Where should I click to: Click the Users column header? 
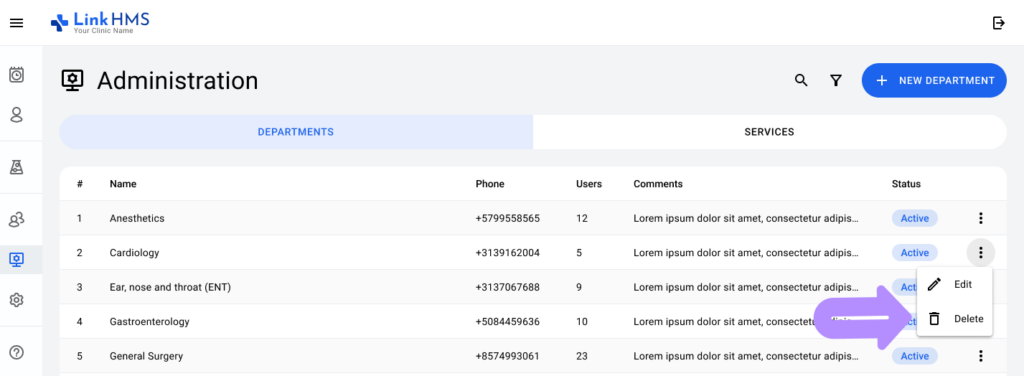coord(589,184)
